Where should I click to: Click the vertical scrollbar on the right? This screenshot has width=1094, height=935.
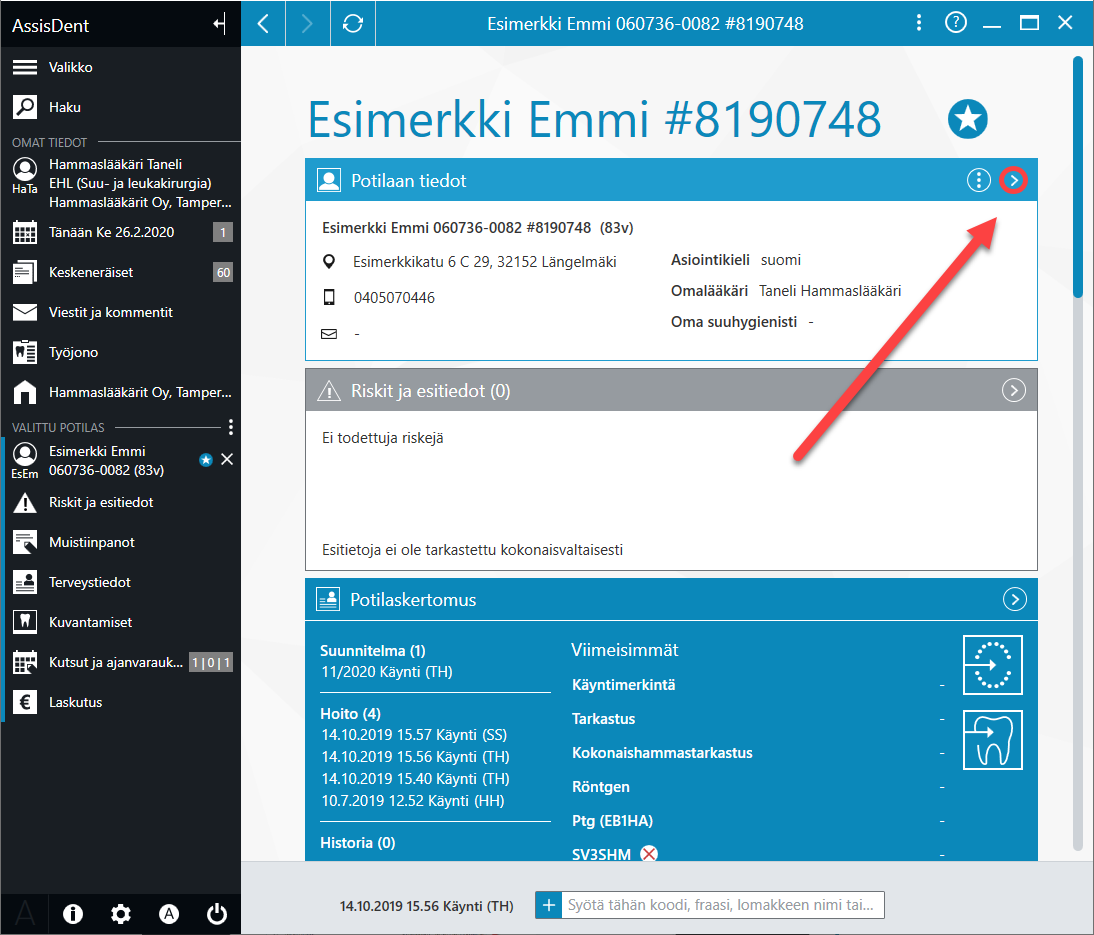1078,454
